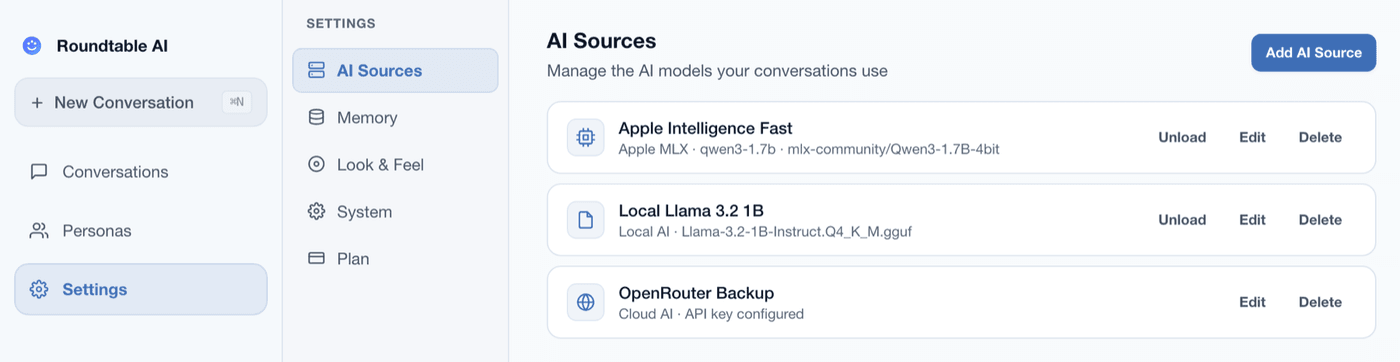Click the System gear icon

tap(316, 212)
